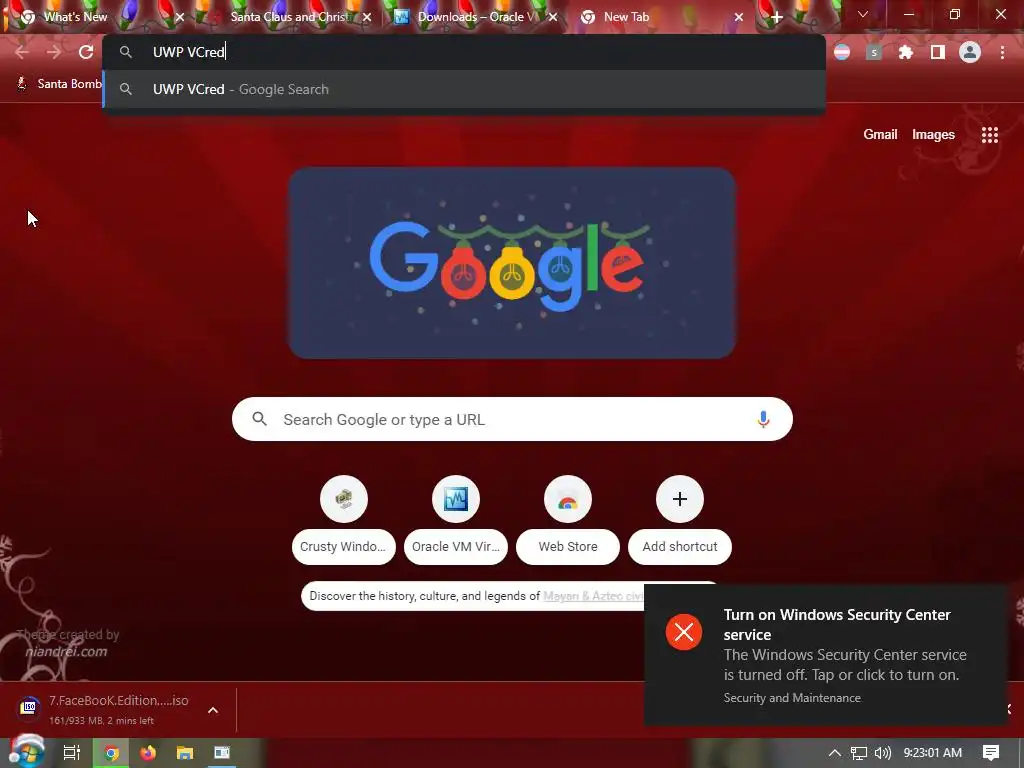Open the tab search dropdown arrow
The height and width of the screenshot is (768, 1024).
[863, 14]
